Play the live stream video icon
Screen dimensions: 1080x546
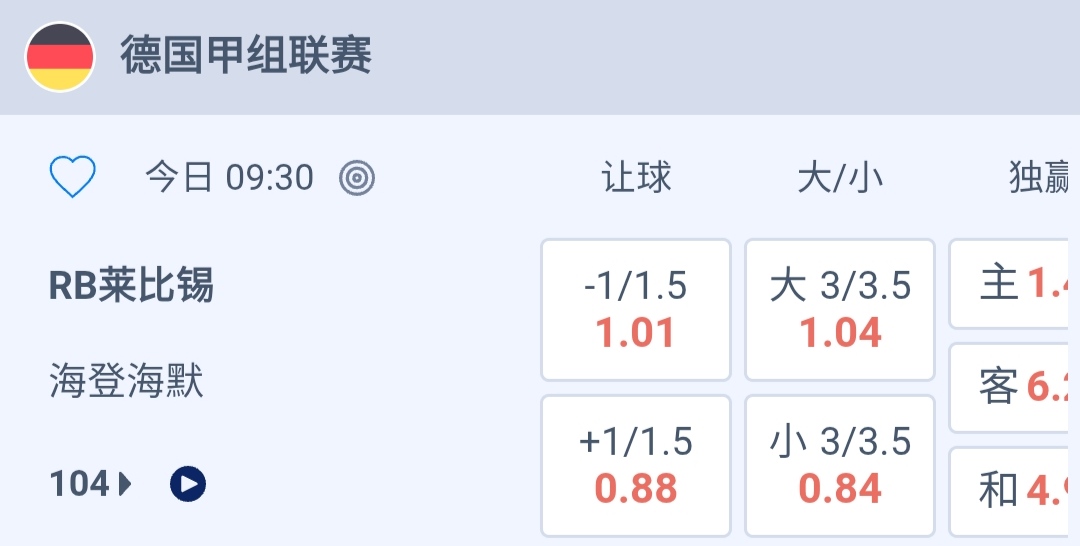[188, 485]
